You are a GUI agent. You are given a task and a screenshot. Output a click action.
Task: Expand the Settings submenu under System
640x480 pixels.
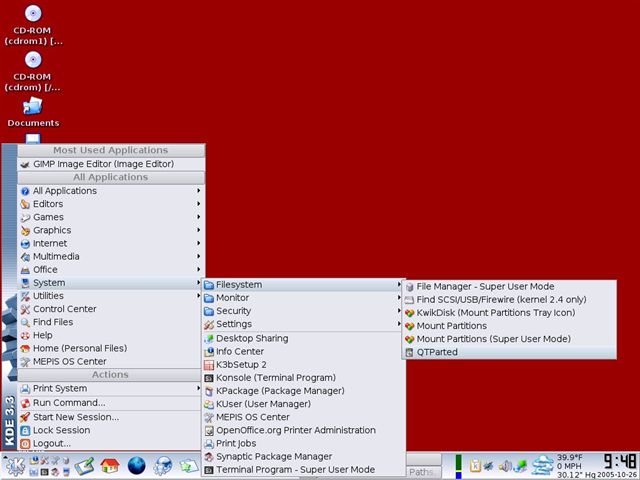click(303, 324)
